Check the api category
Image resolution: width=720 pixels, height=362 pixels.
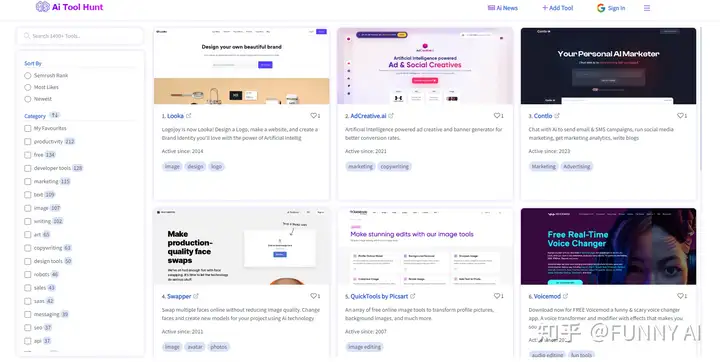pos(28,341)
